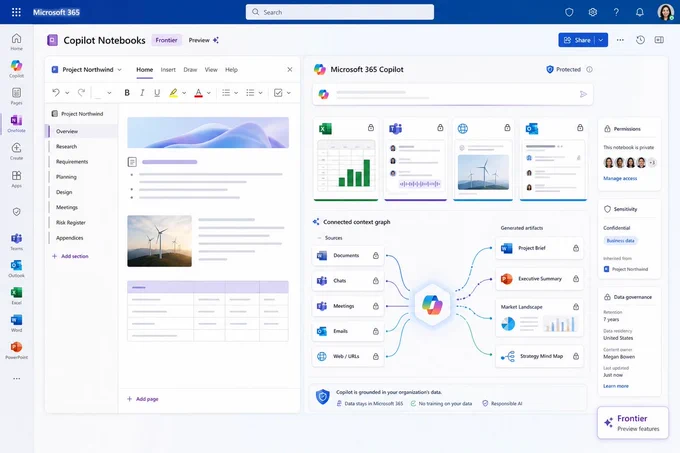Open OneNote in the left sidebar
This screenshot has height=453, width=680.
click(x=16, y=124)
